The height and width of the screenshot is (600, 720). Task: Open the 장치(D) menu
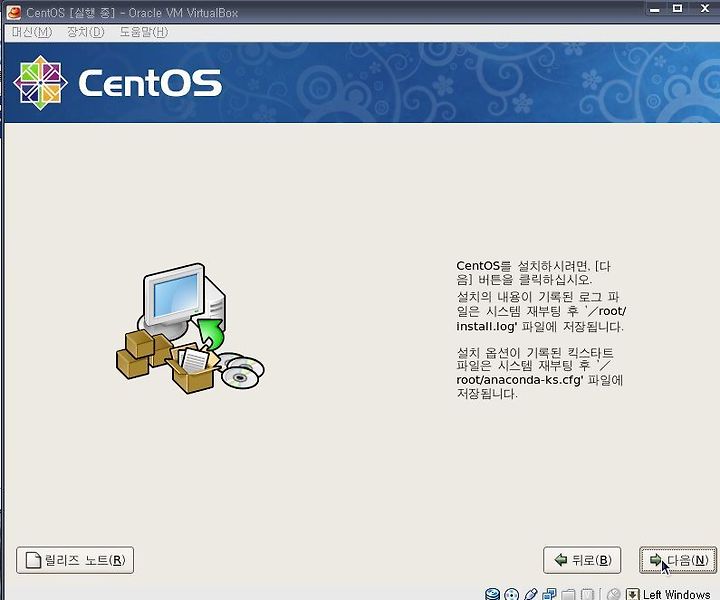[x=86, y=32]
